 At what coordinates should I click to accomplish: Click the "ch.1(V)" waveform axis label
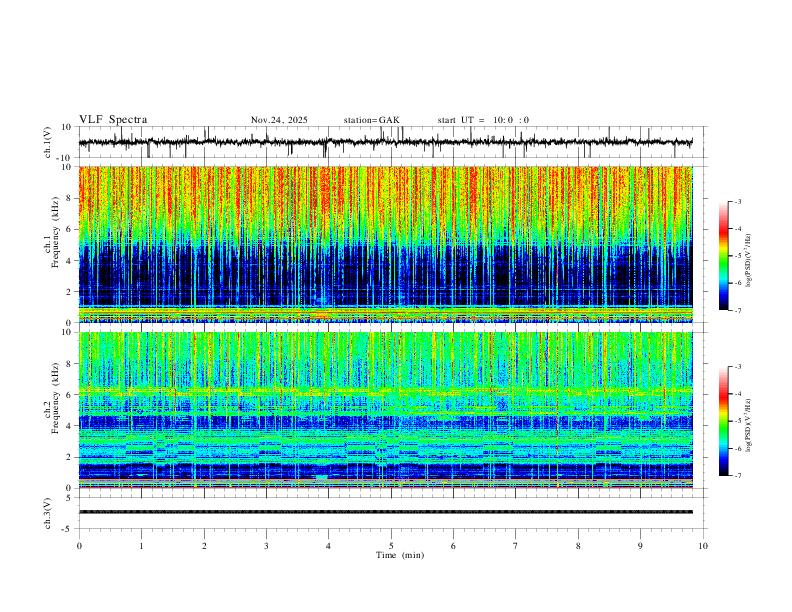tap(48, 142)
